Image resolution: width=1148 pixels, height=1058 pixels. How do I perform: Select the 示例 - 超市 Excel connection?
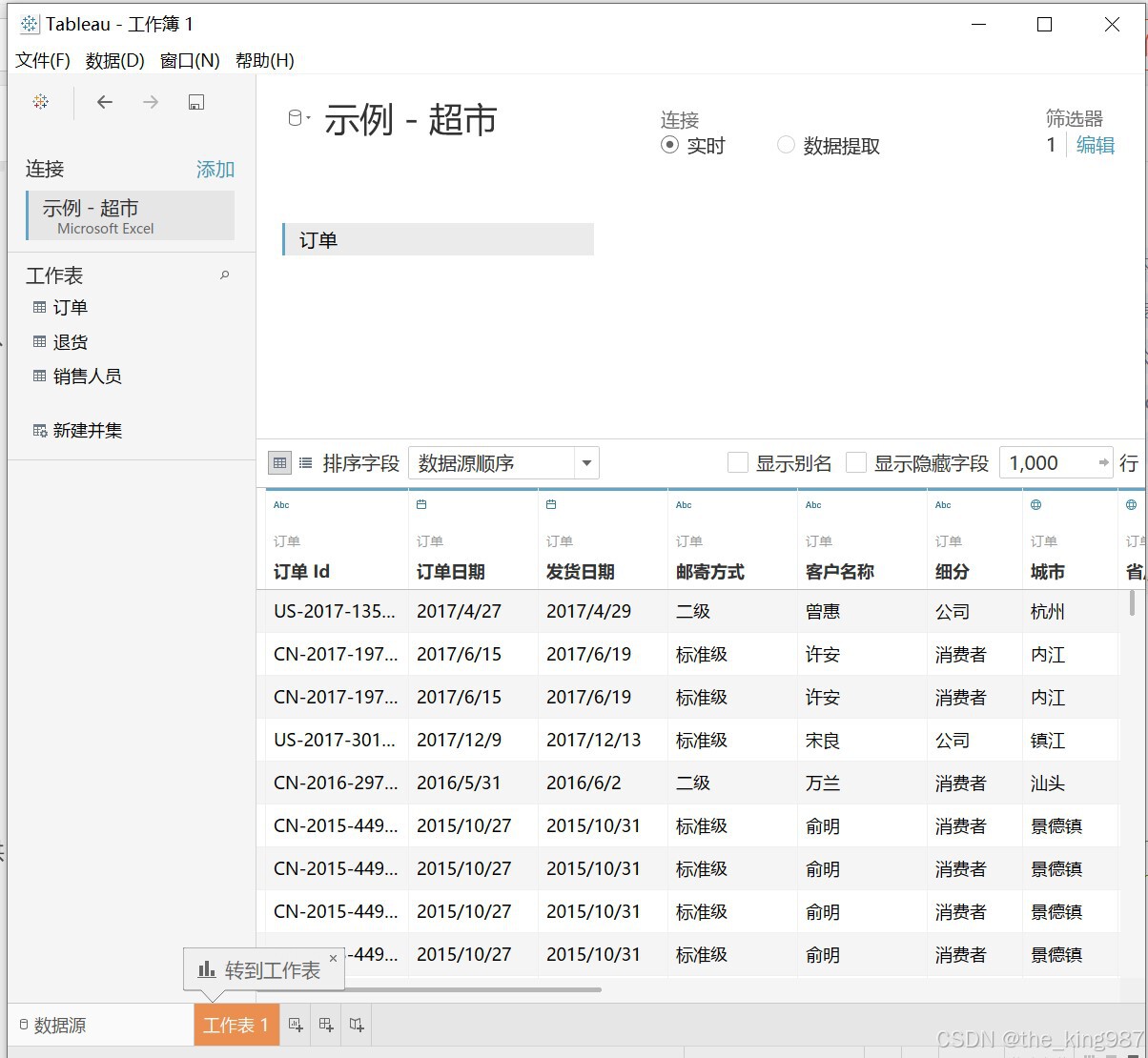[131, 215]
